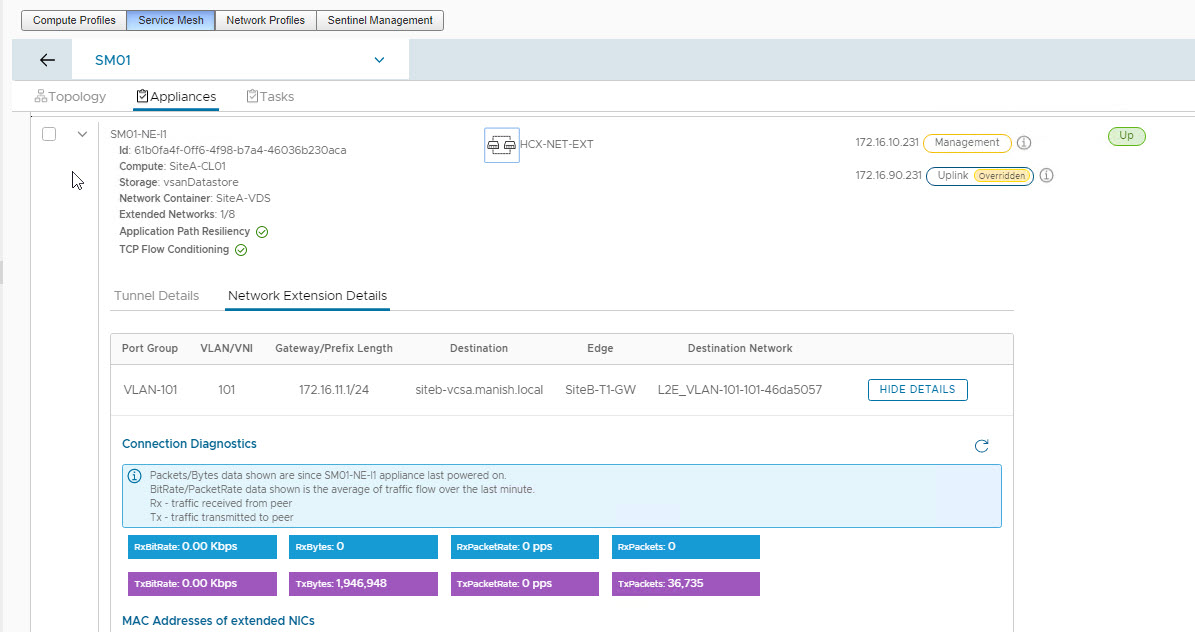Click the TCP Flow Conditioning checkmark icon

click(241, 250)
